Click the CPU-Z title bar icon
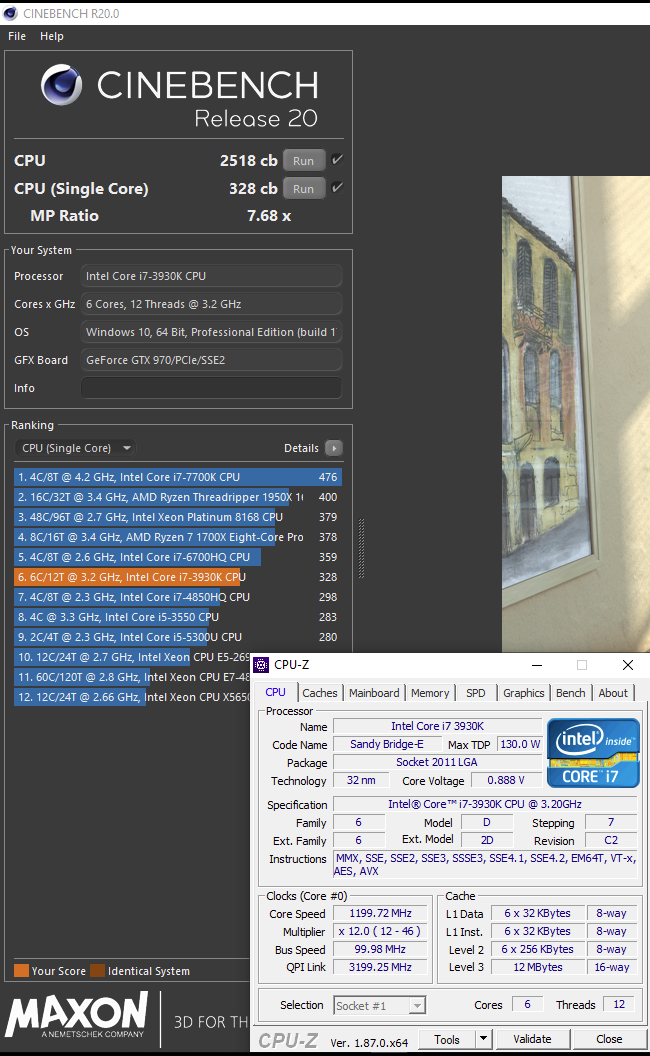 point(261,665)
